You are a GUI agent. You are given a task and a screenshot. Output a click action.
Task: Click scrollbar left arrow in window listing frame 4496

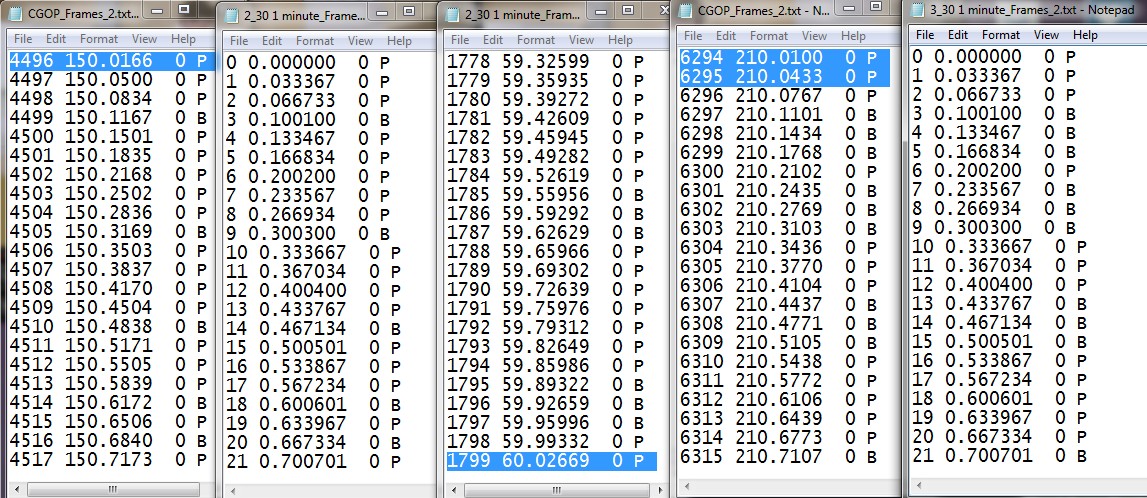point(17,489)
